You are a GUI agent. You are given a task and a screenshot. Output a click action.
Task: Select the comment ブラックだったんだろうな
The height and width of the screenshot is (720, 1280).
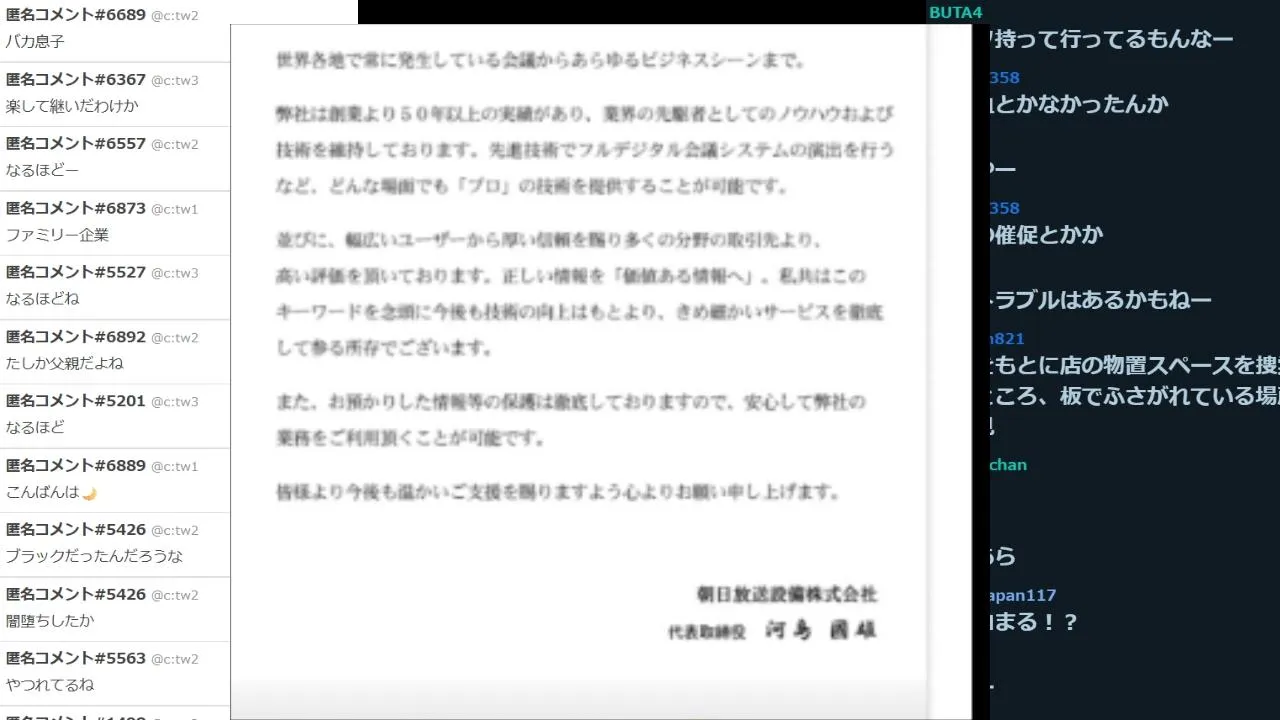click(95, 556)
